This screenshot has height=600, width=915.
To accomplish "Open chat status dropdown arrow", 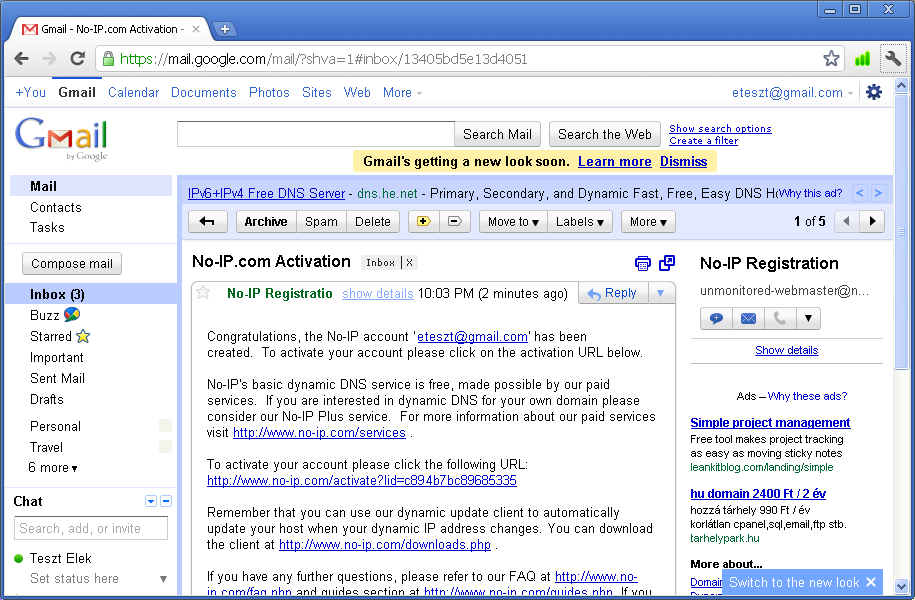I will pyautogui.click(x=163, y=579).
